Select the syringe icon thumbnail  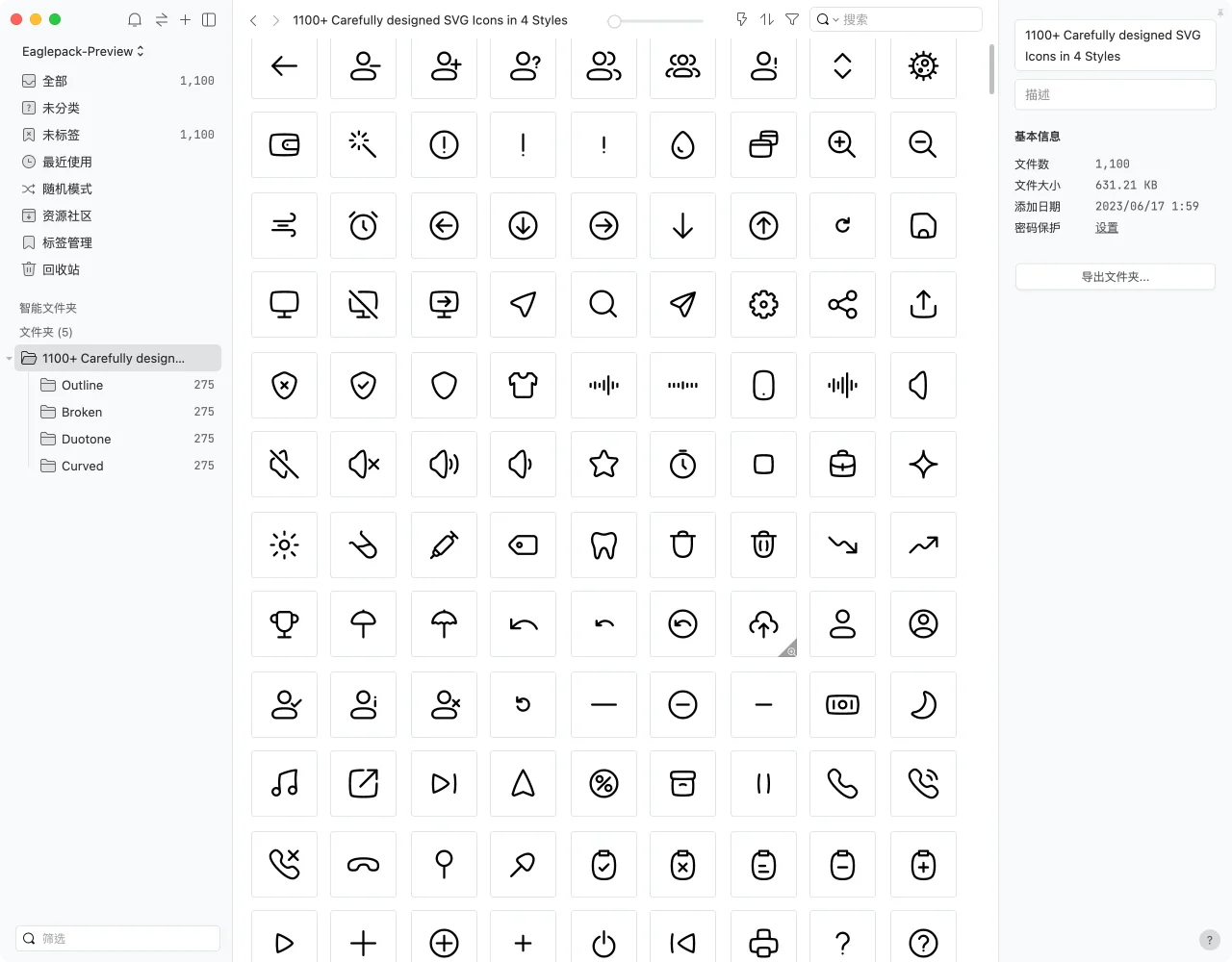pos(444,544)
